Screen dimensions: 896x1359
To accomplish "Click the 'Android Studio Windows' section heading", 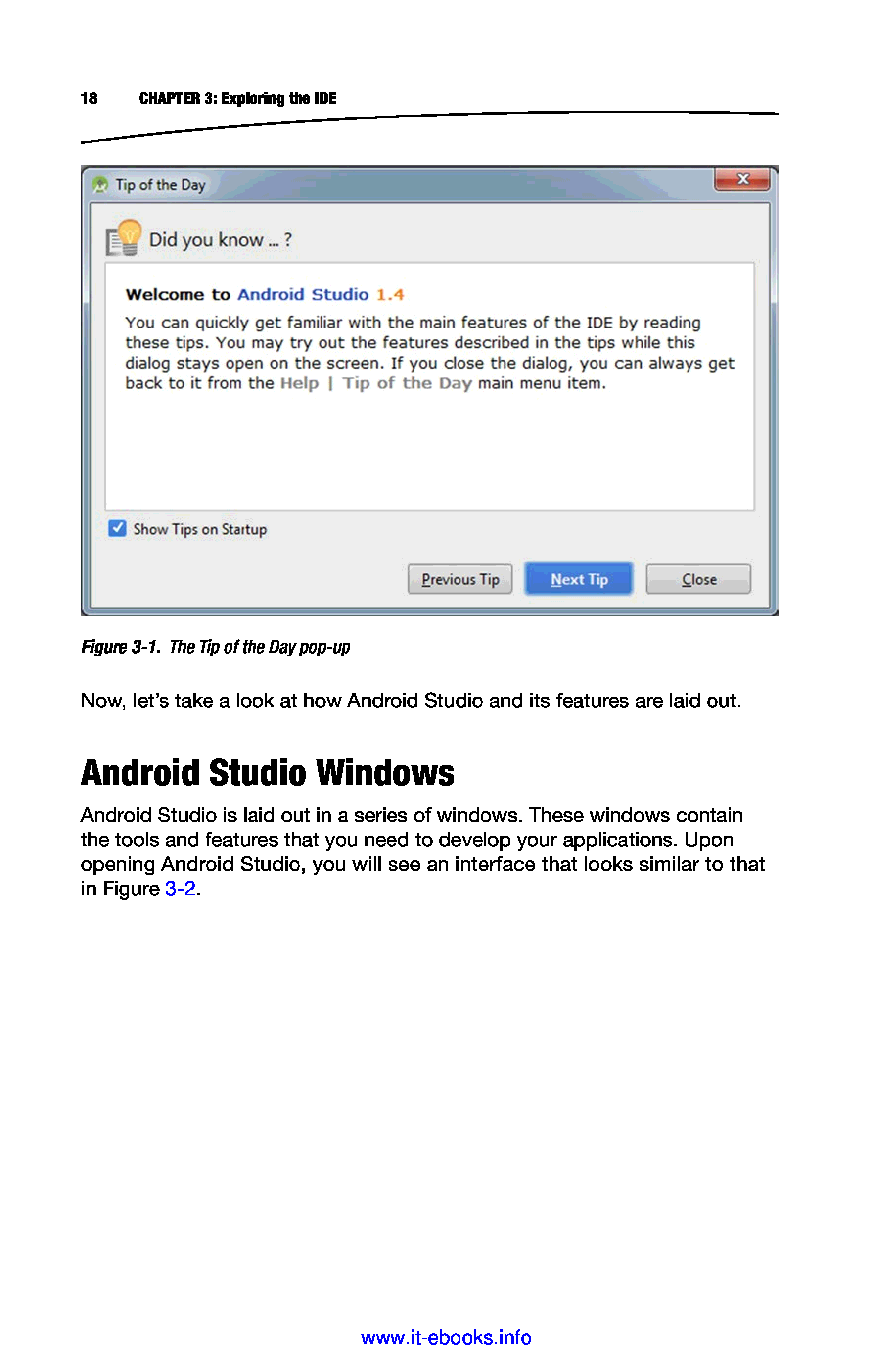I will tap(267, 773).
